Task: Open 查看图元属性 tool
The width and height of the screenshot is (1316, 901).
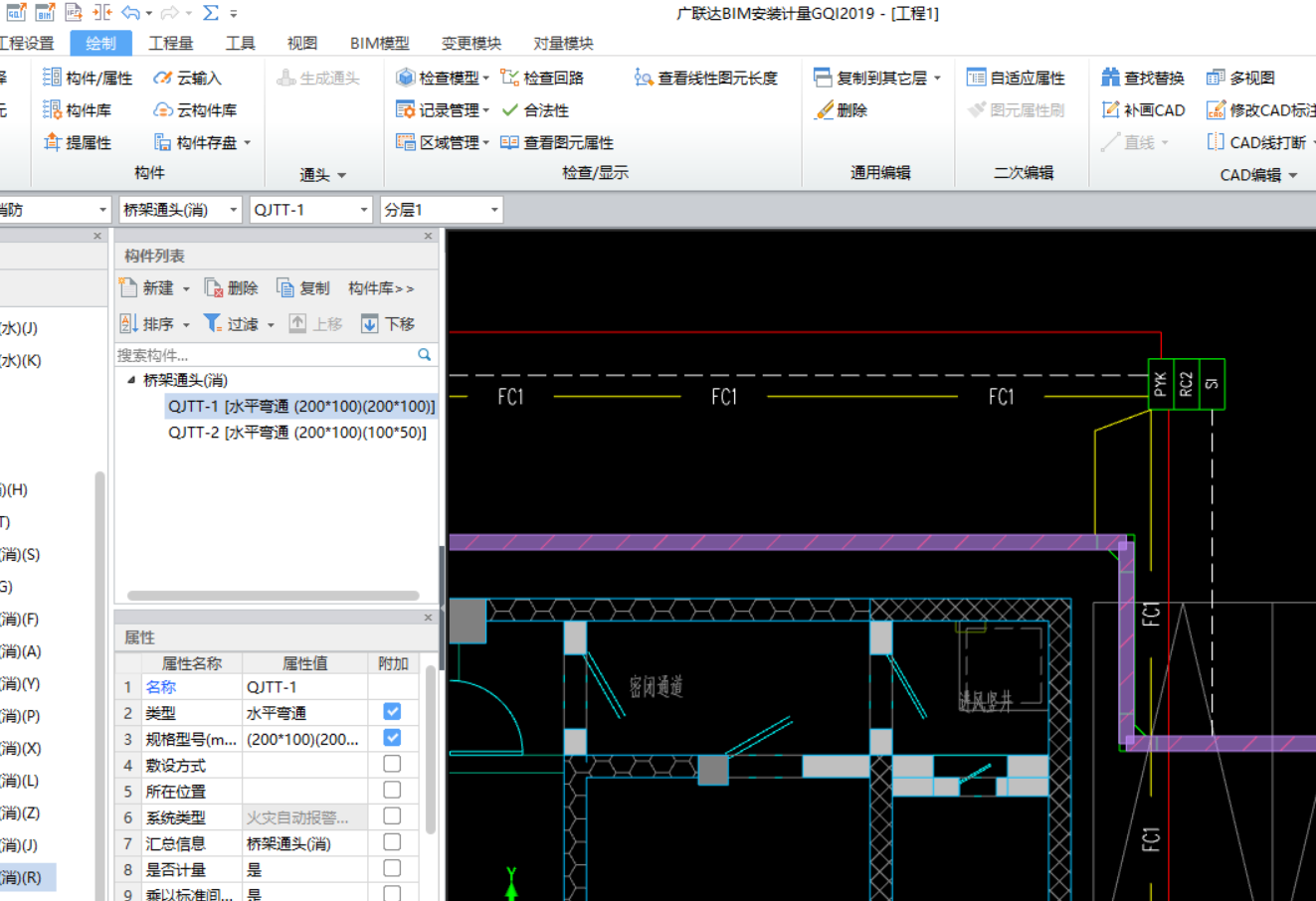Action: 557,143
